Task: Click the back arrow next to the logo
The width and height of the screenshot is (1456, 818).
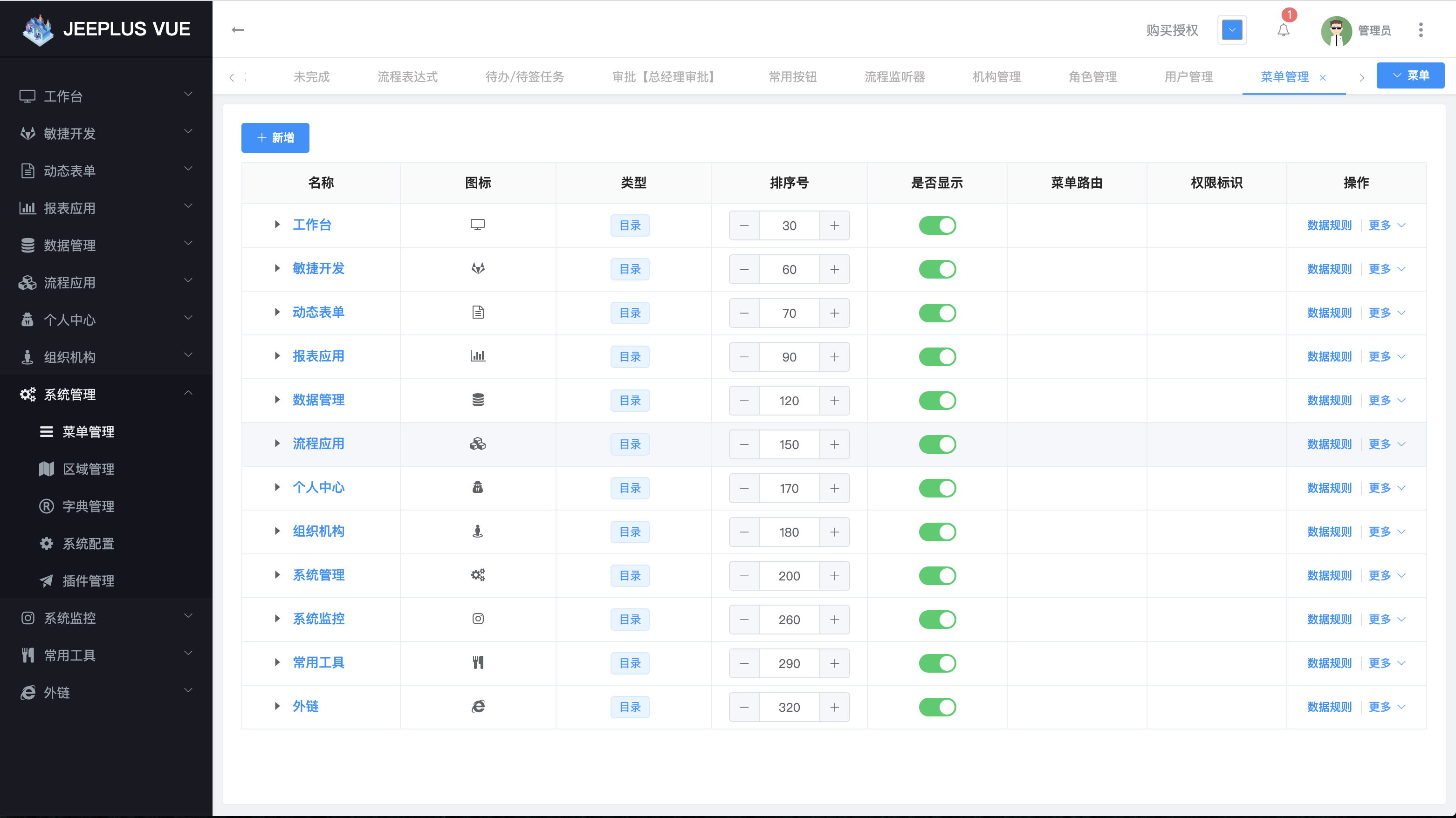Action: pos(237,29)
